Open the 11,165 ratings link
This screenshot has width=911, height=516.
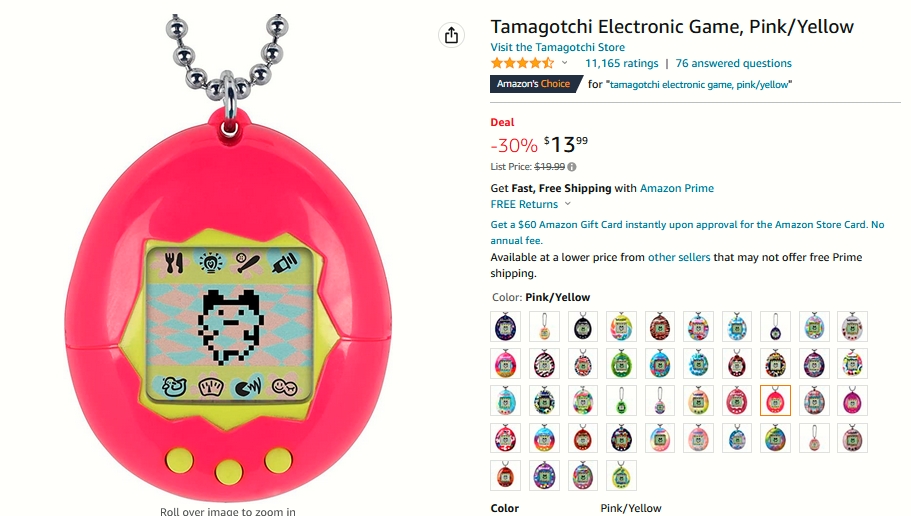(x=621, y=63)
